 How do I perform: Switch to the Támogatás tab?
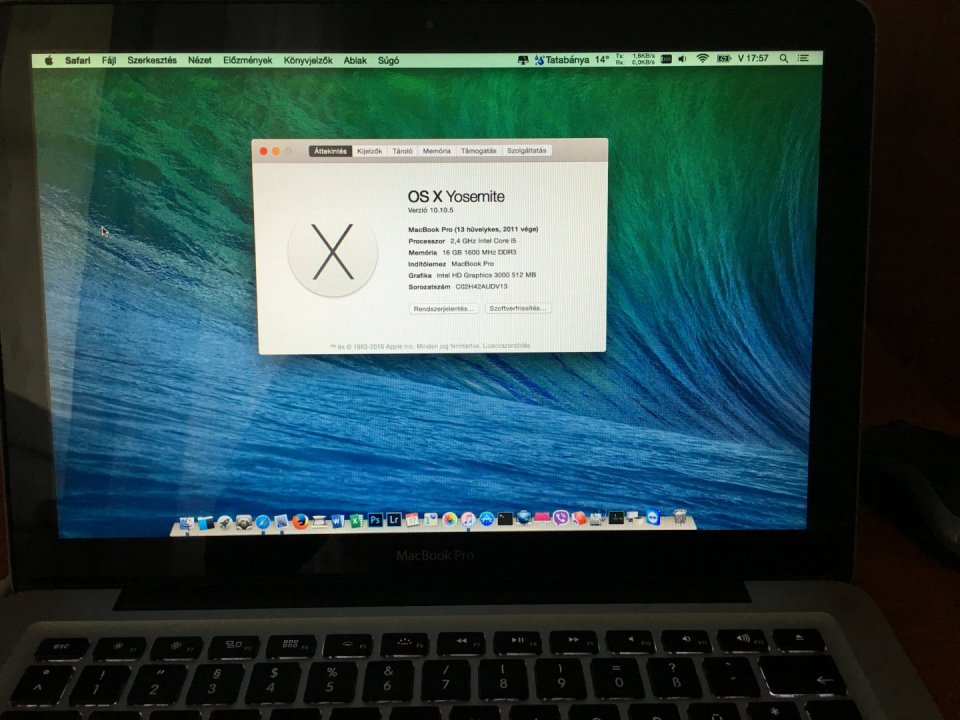pos(479,151)
